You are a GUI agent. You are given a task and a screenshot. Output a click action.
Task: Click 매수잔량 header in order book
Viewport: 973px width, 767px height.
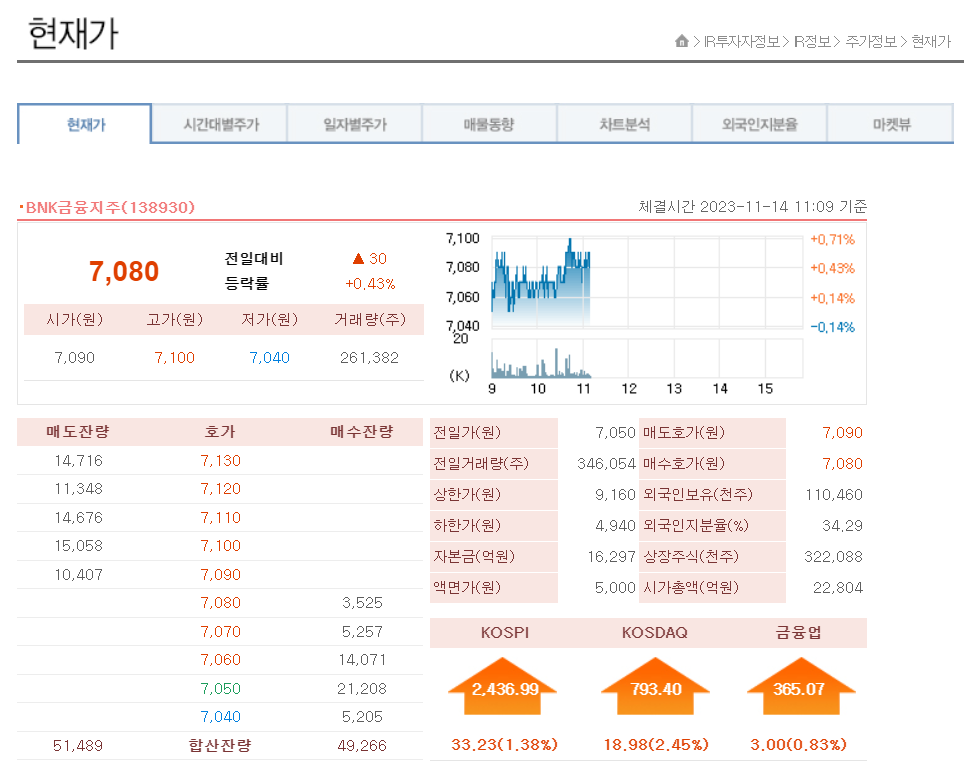[x=362, y=431]
